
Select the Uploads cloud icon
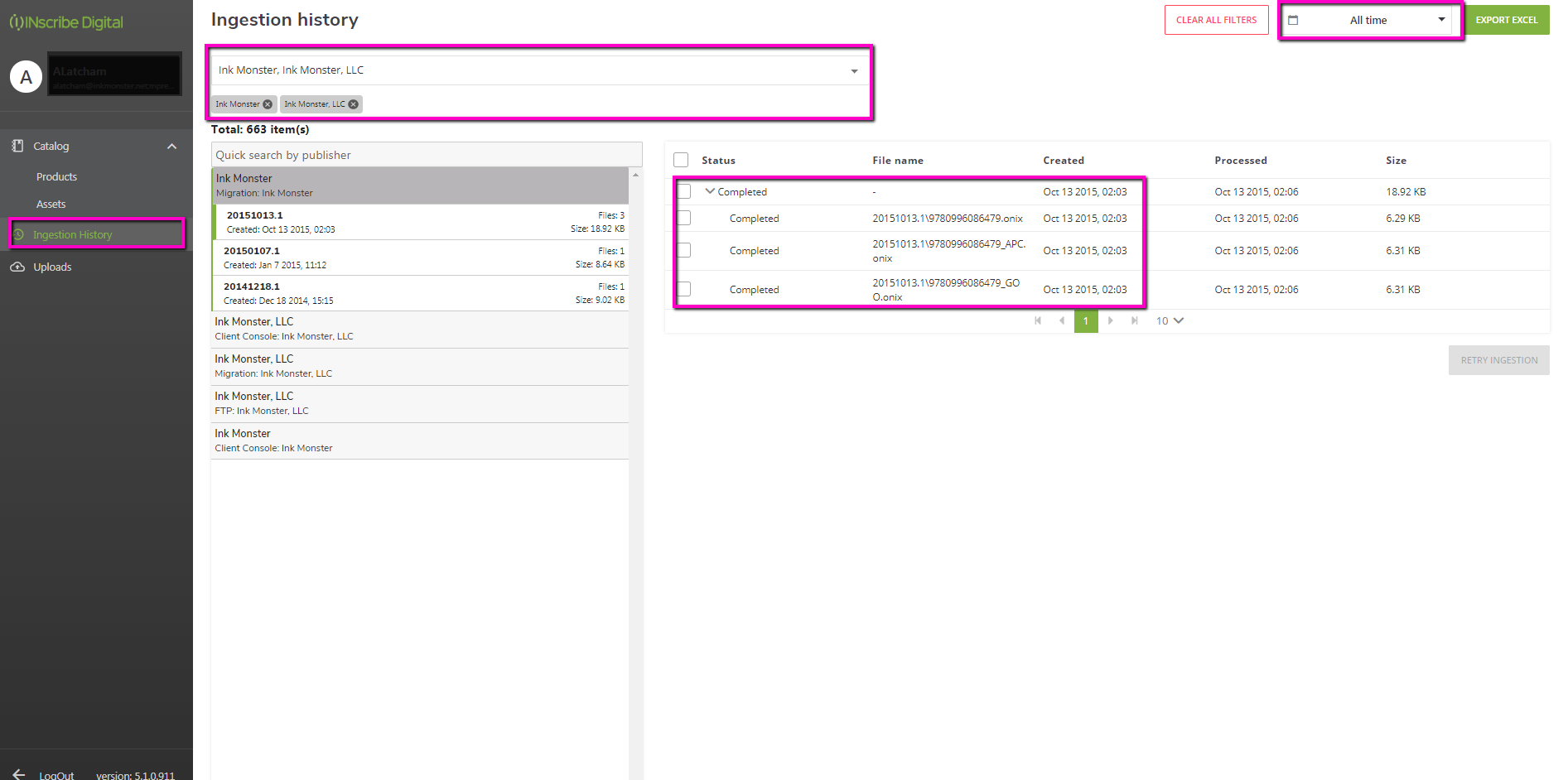click(x=20, y=267)
